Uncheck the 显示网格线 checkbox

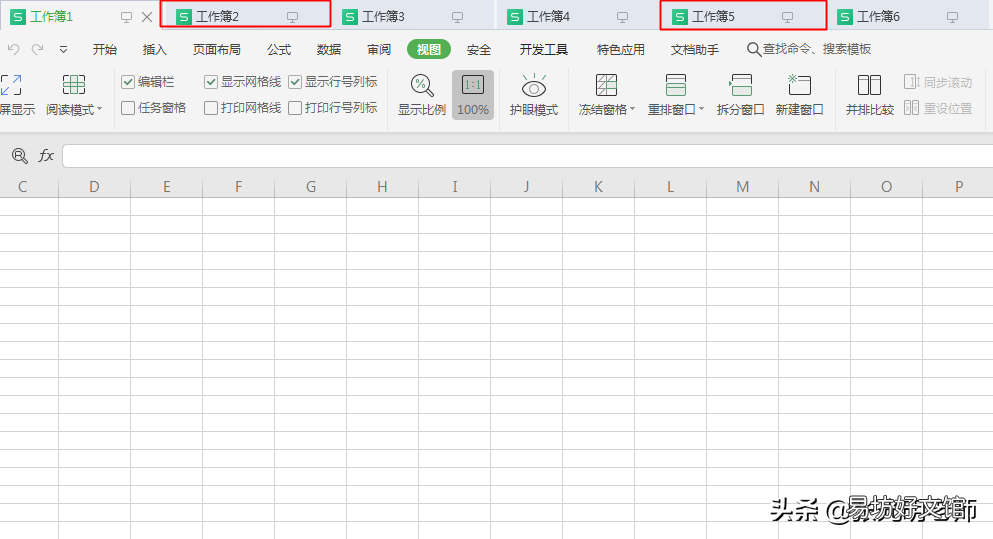click(211, 82)
